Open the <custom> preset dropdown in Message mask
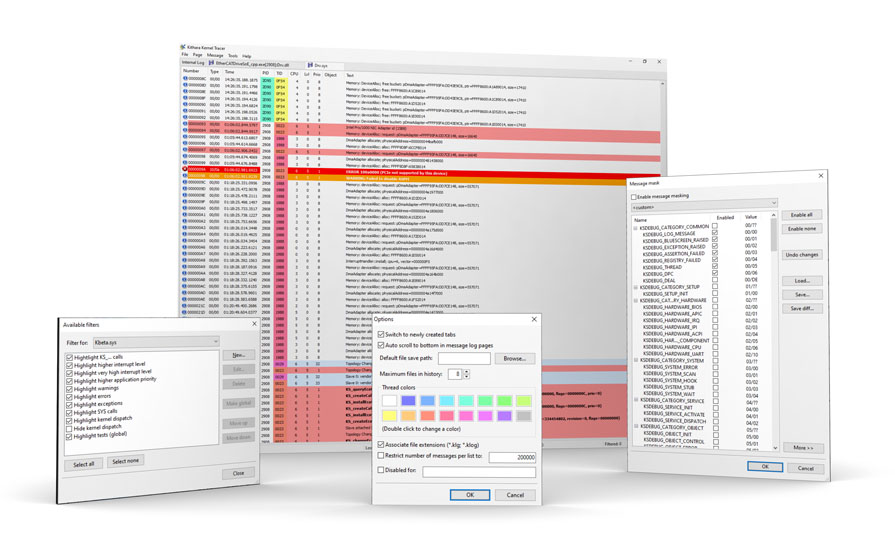The height and width of the screenshot is (538, 895). [704, 205]
